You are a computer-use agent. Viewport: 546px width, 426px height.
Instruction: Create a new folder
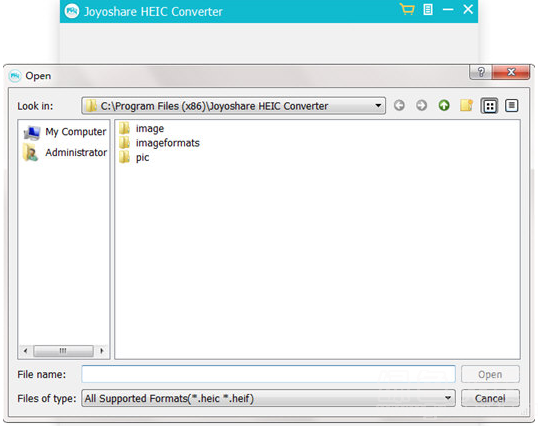(466, 106)
